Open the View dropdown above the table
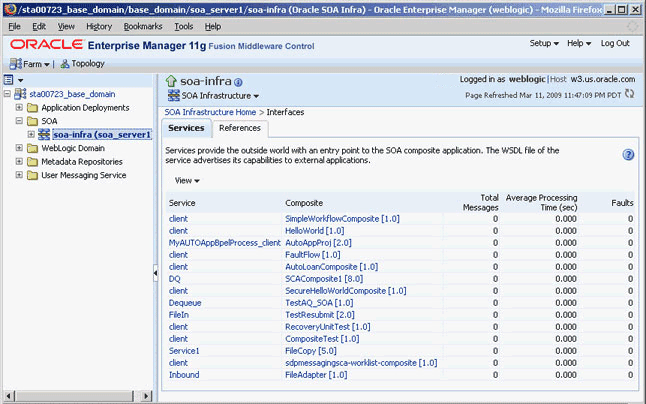Viewport: 646px width, 404px height. coord(187,181)
